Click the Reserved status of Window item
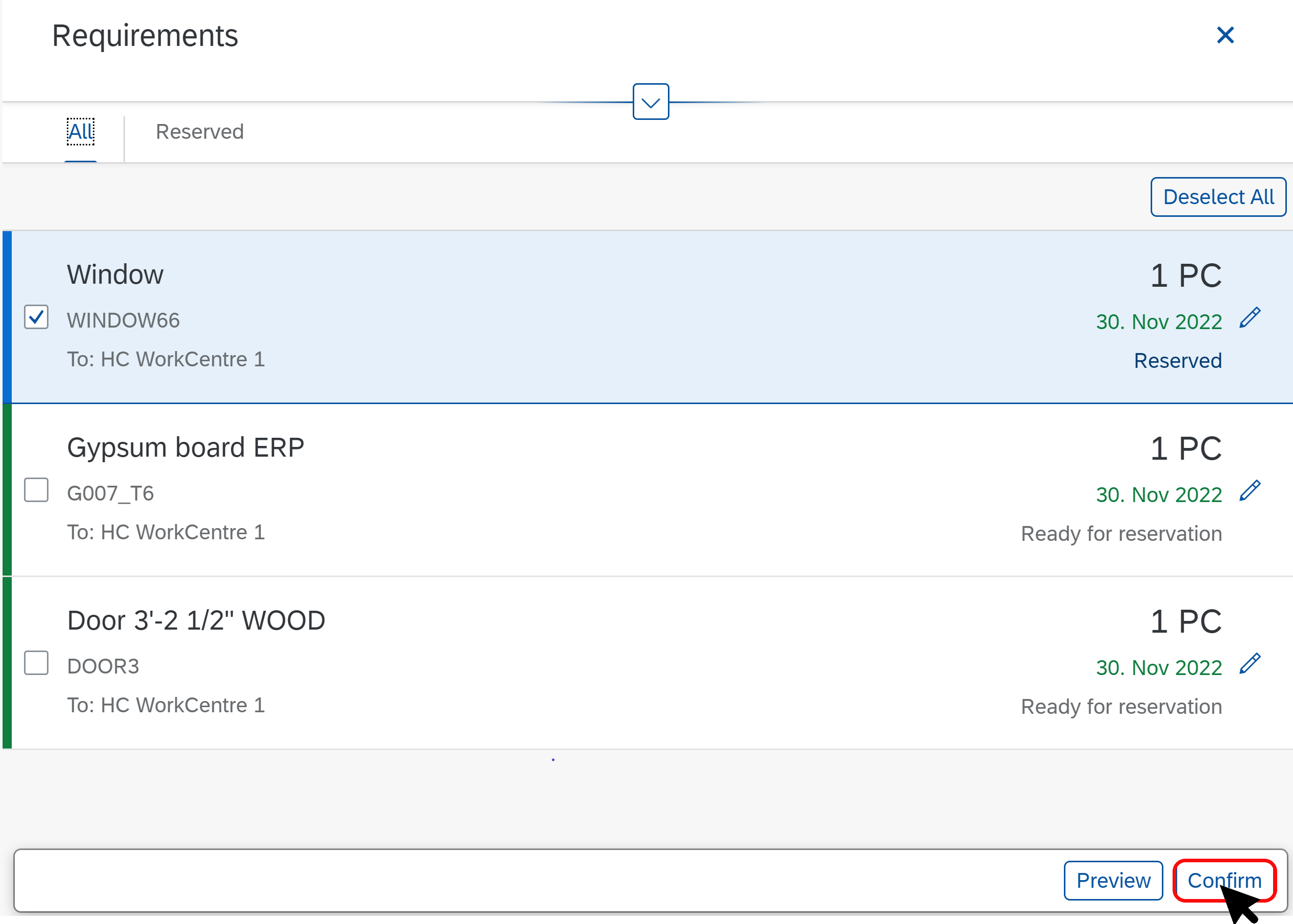The width and height of the screenshot is (1293, 924). [x=1178, y=361]
